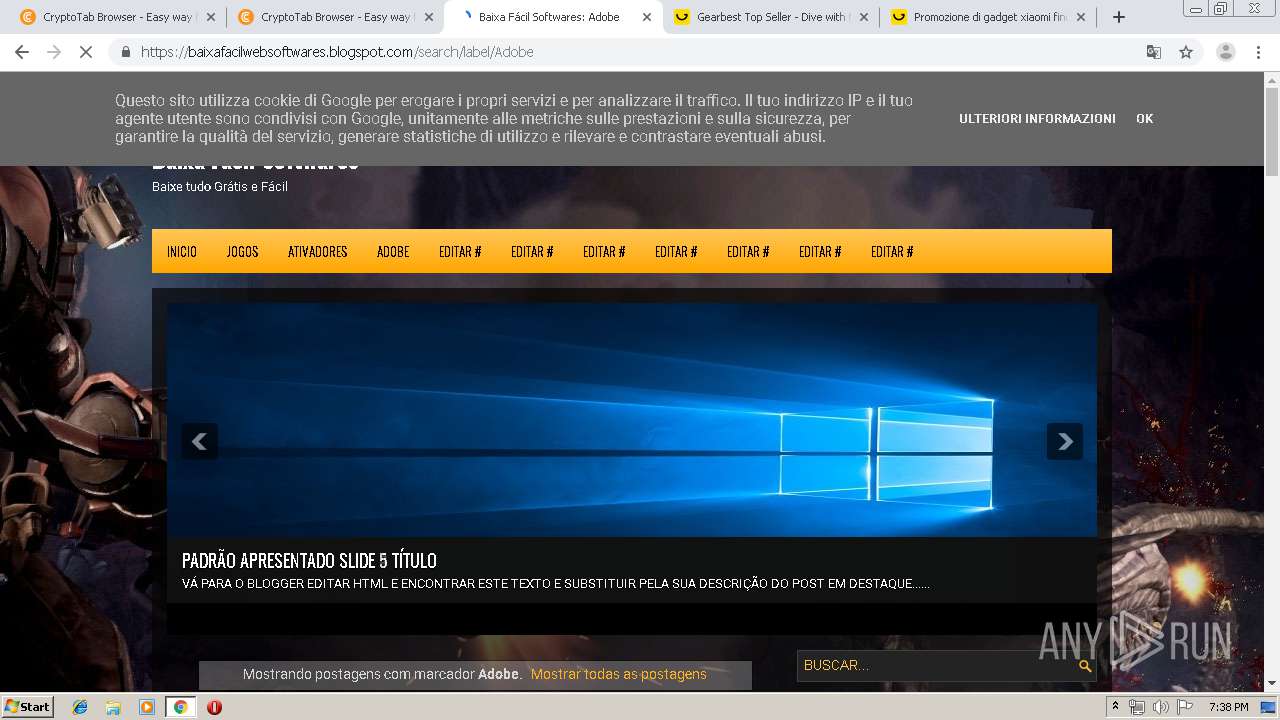Click the BUSCAR search field
This screenshot has width=1280, height=720.
(x=935, y=665)
